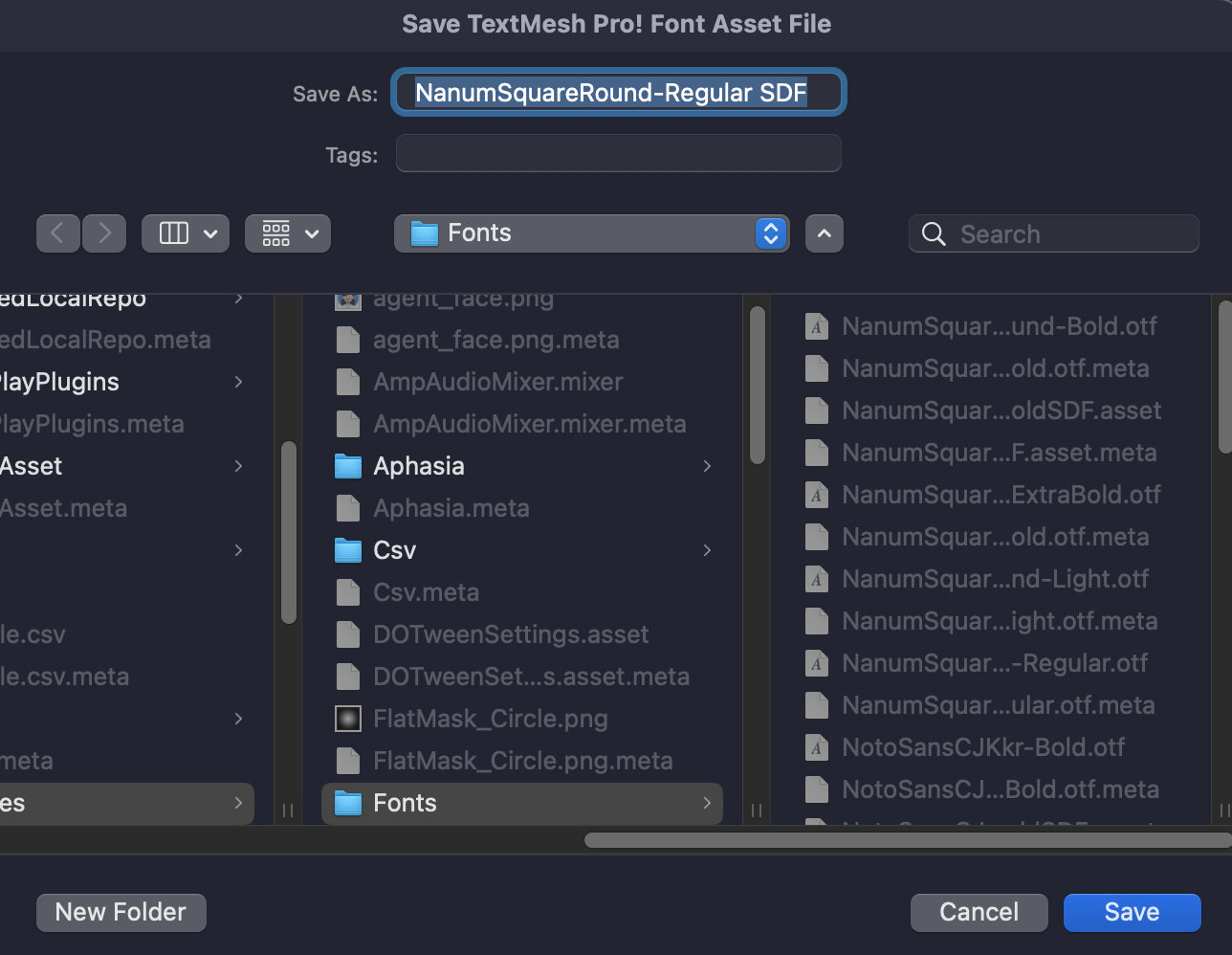
Task: Create a New Folder
Action: tap(121, 912)
